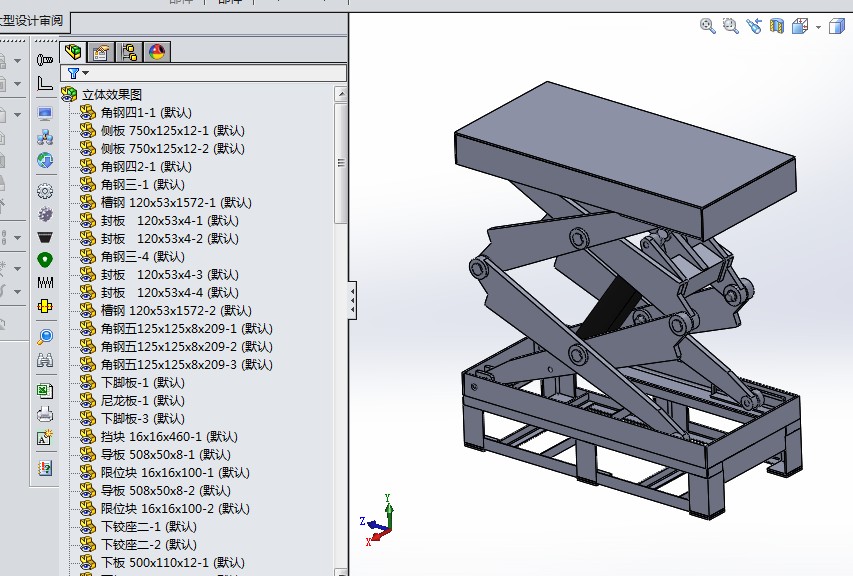Select component 角钢五125x125x8x209-3
The height and width of the screenshot is (576, 853).
(x=187, y=364)
